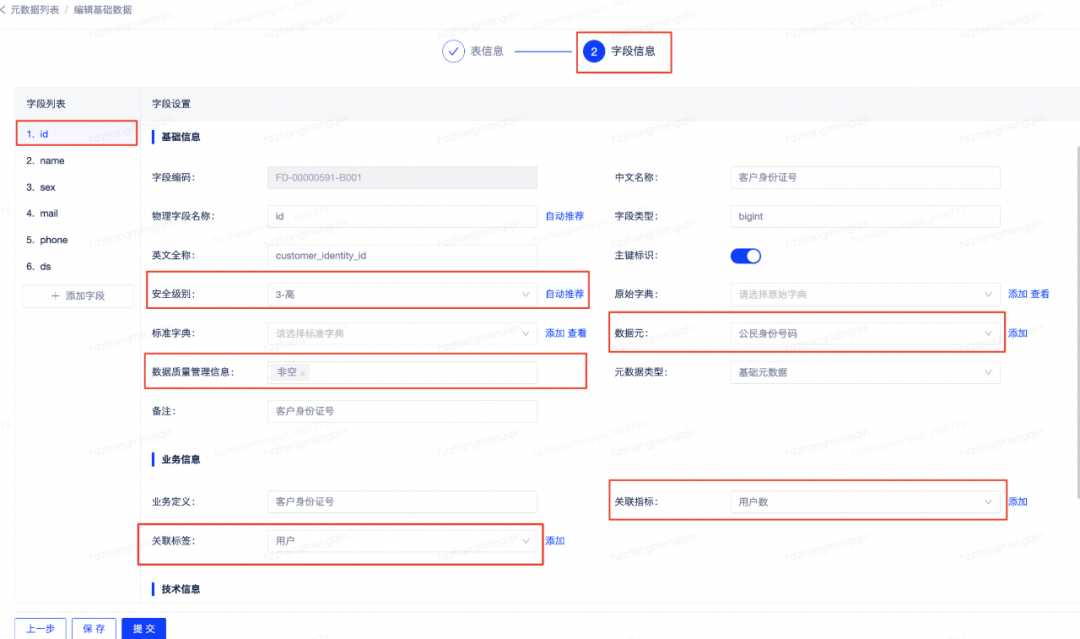Click the checkmark icon on 表信息 step
The width and height of the screenshot is (1080, 639).
452,51
